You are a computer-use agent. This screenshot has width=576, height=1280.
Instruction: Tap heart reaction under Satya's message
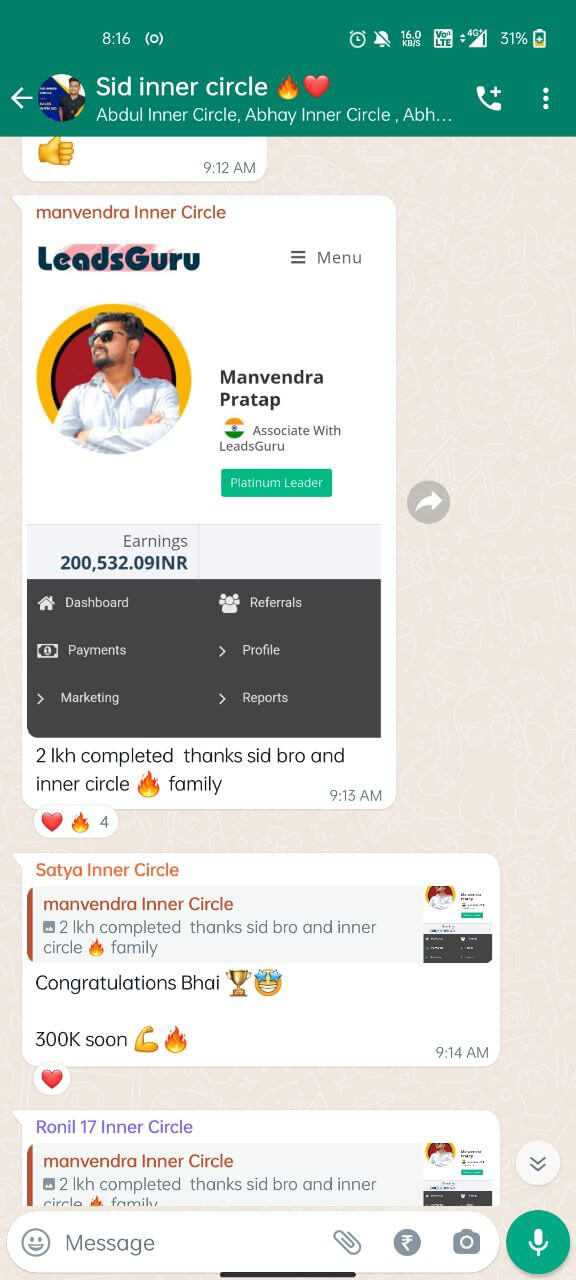[52, 1080]
